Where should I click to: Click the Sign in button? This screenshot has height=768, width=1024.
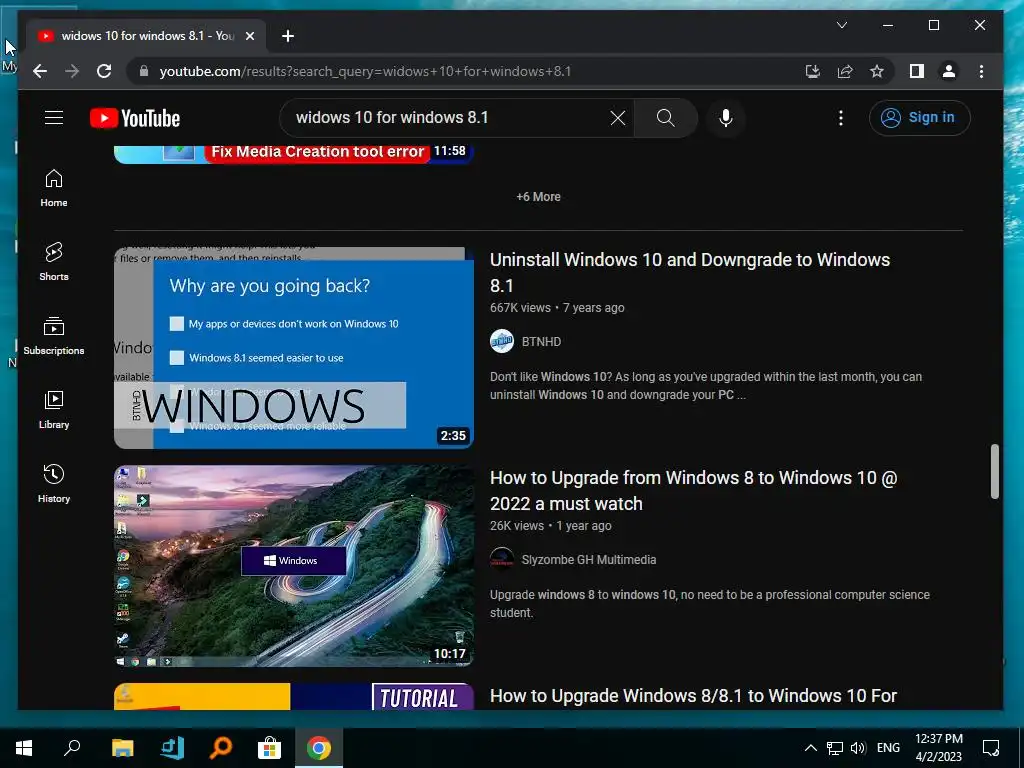coord(919,118)
